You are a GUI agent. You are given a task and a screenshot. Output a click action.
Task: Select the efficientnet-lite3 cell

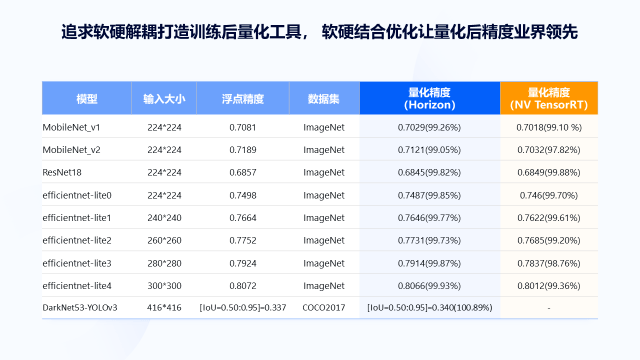point(77,263)
